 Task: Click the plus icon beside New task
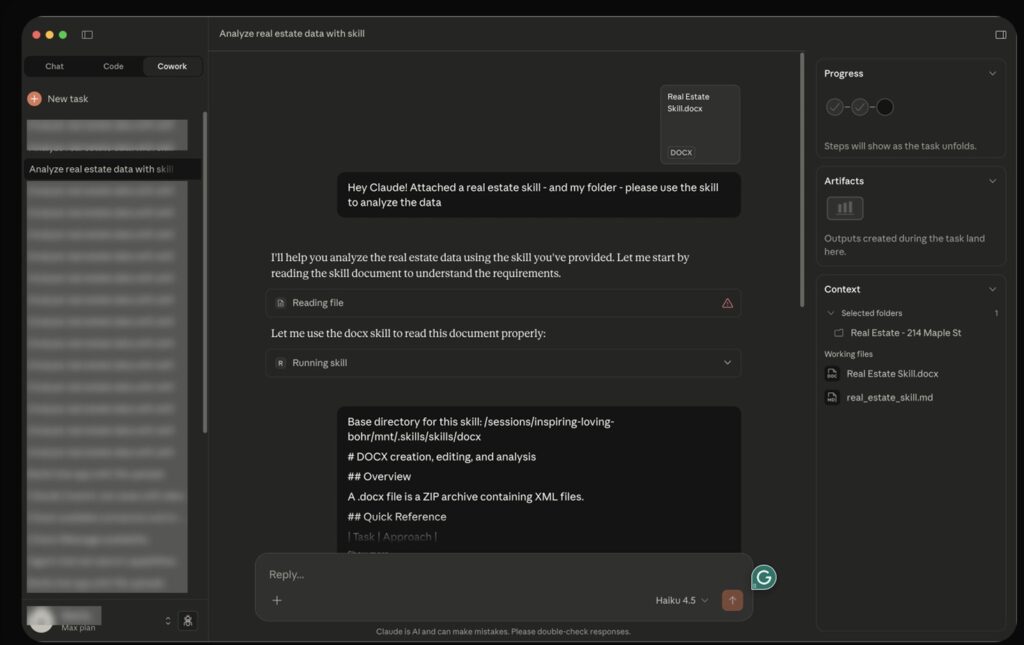pos(34,99)
